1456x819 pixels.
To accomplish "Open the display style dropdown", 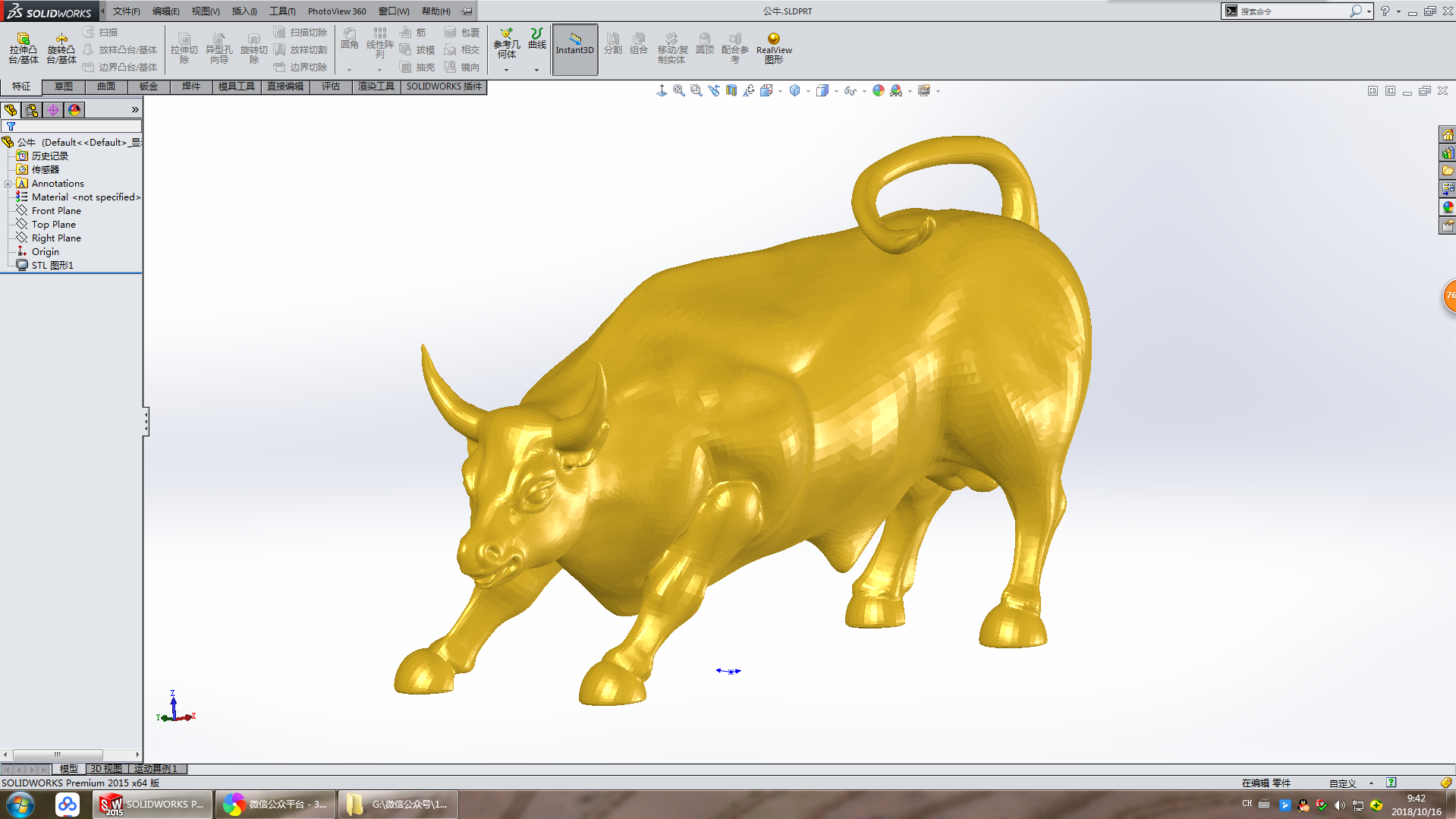I will (x=836, y=92).
